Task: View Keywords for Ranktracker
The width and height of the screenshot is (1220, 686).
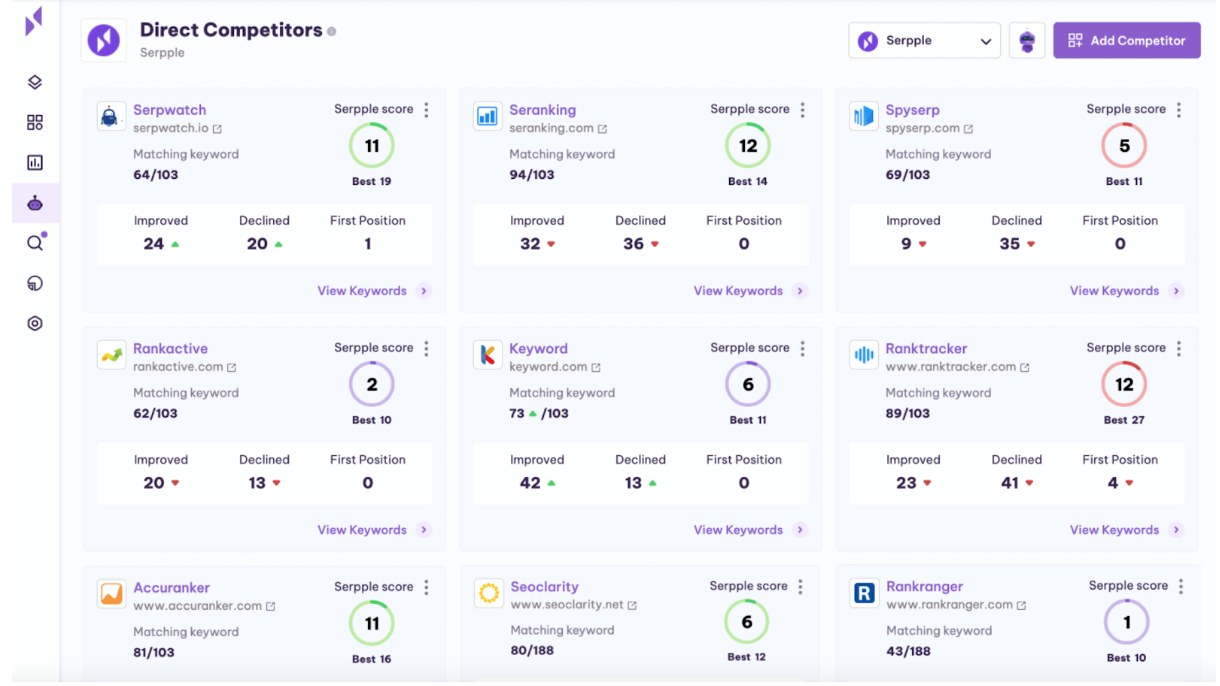Action: [1126, 530]
